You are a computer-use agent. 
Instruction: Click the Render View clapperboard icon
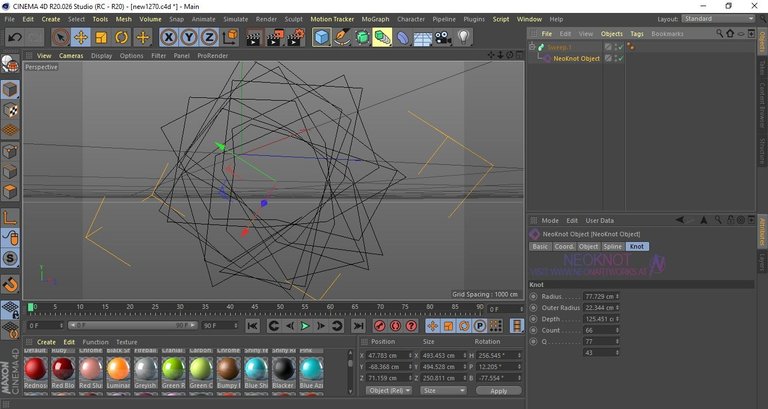click(254, 37)
